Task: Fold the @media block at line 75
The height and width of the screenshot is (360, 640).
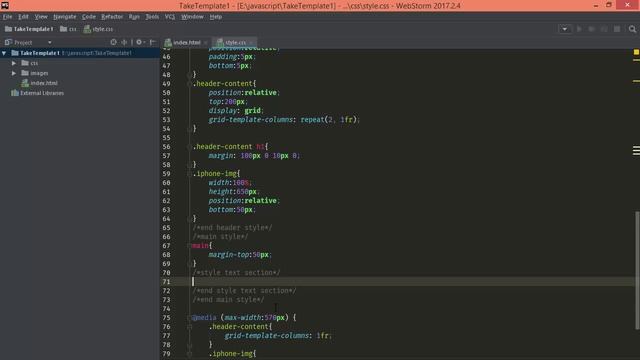Action: click(189, 318)
